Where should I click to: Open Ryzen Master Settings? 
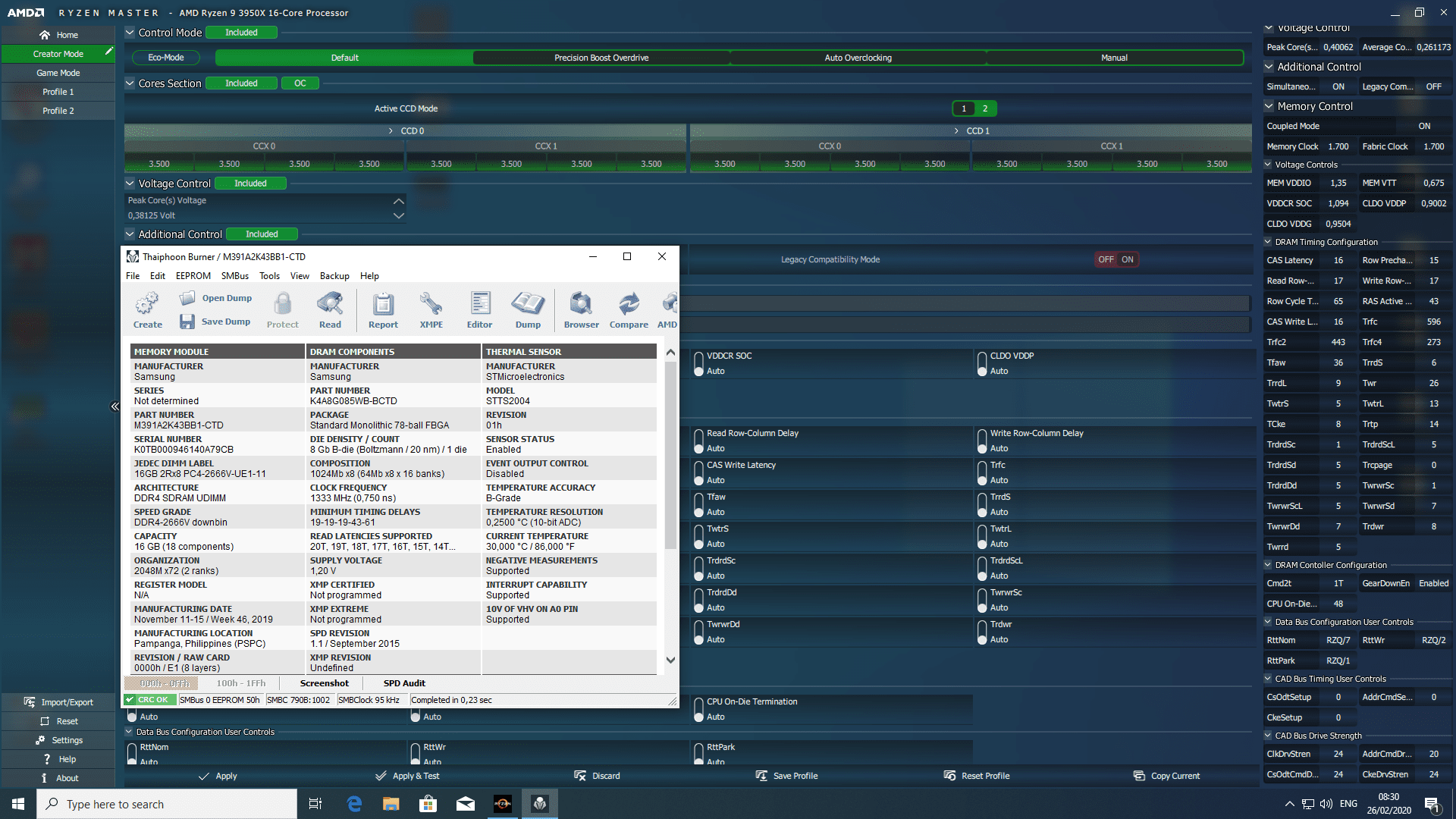click(58, 740)
